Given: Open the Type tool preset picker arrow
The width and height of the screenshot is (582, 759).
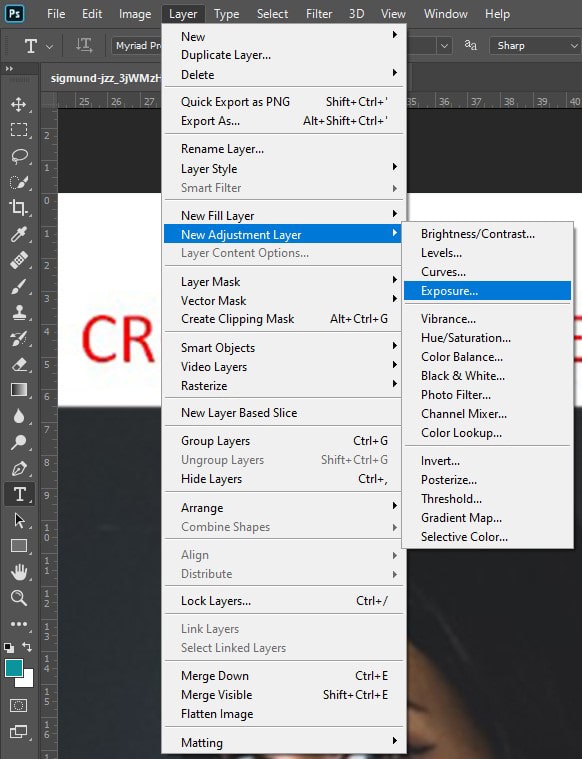Looking at the screenshot, I should pyautogui.click(x=49, y=46).
